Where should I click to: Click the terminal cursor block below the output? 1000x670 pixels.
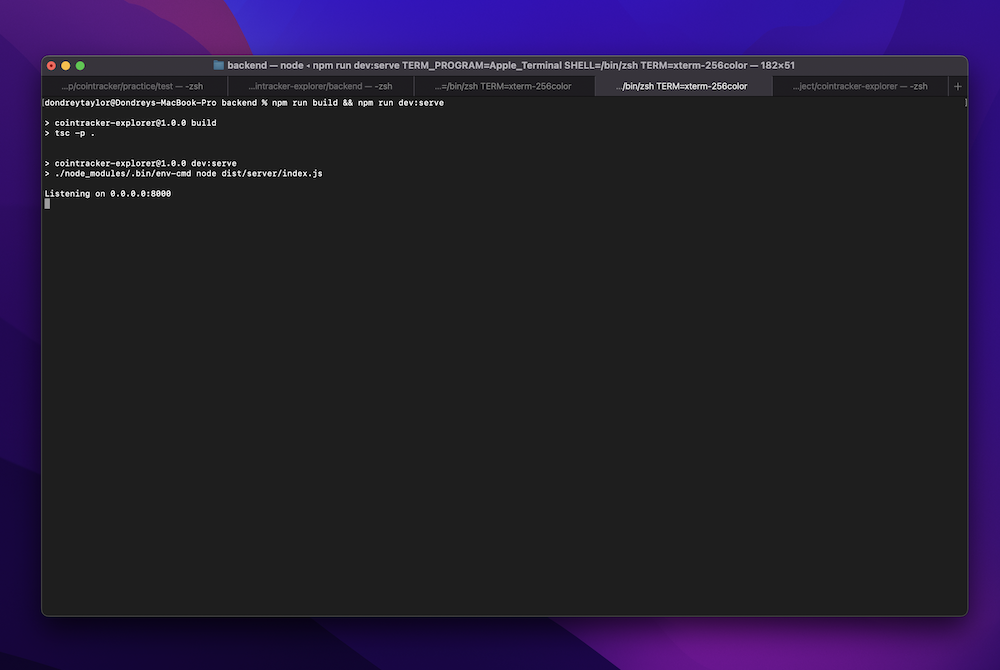[47, 204]
